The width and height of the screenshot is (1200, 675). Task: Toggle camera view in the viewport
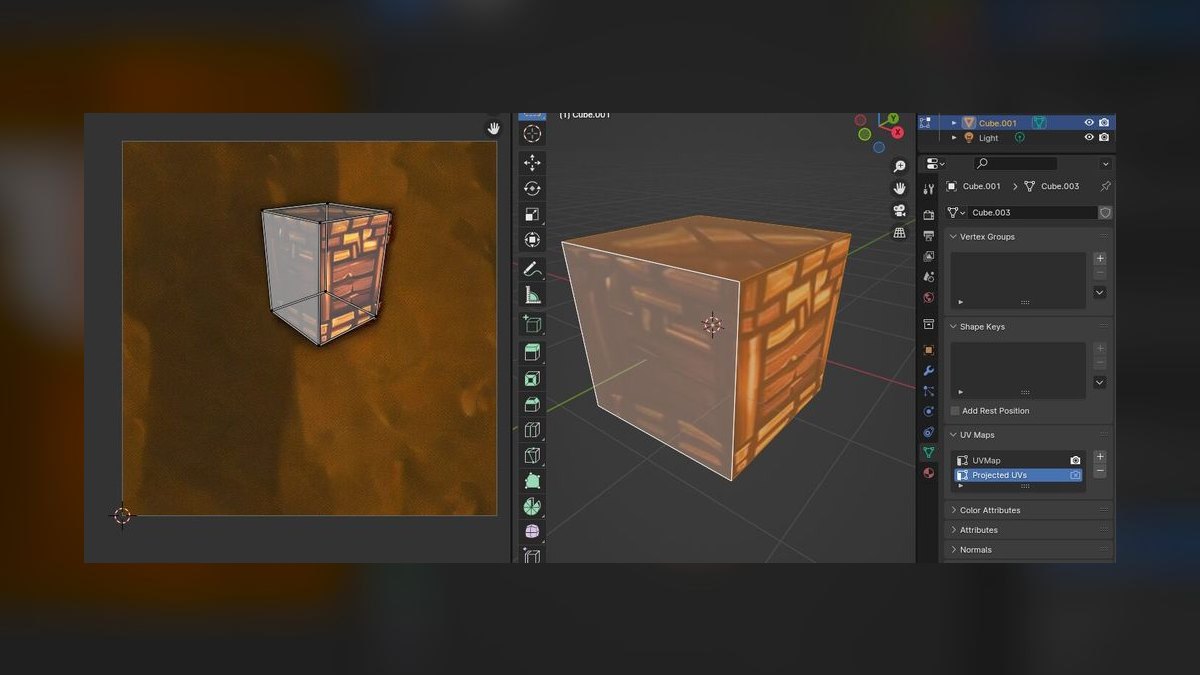(899, 210)
